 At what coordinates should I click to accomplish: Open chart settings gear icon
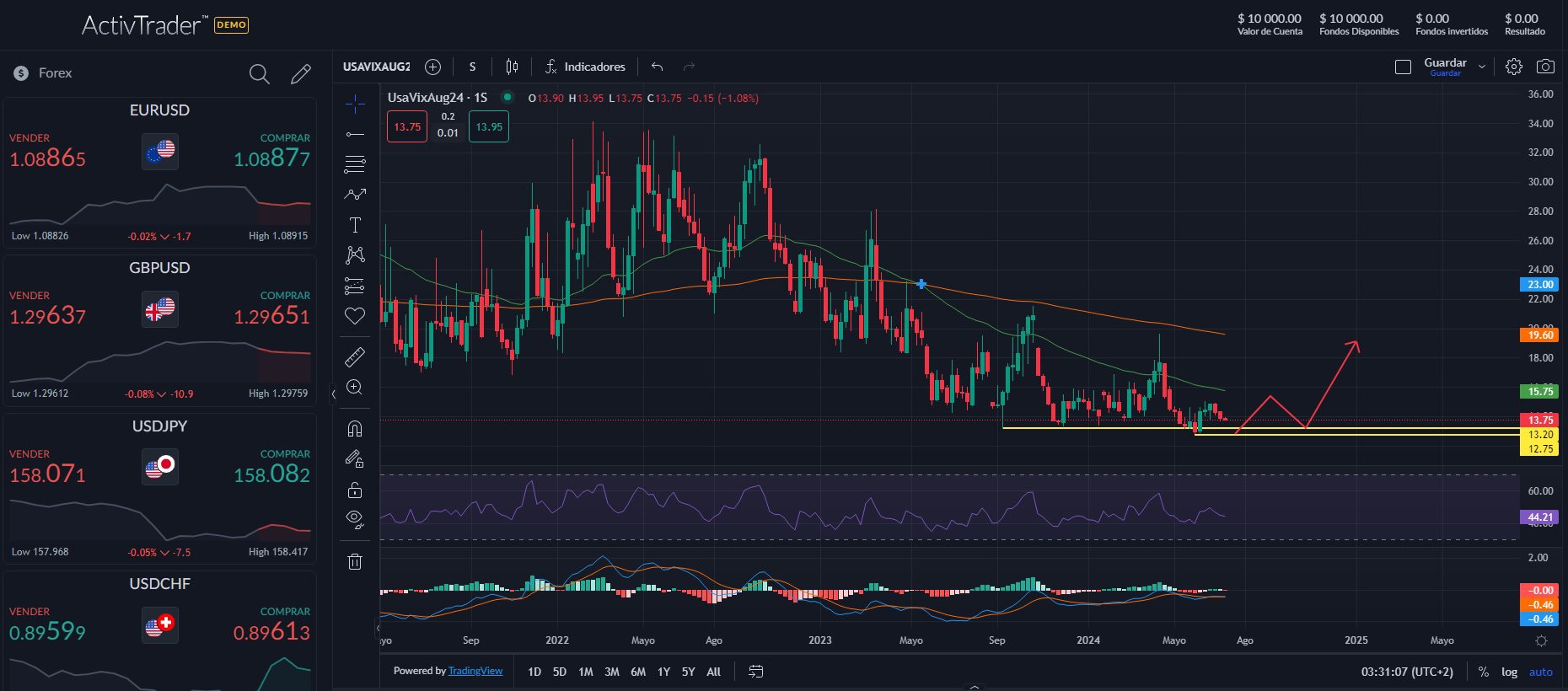coord(1514,67)
